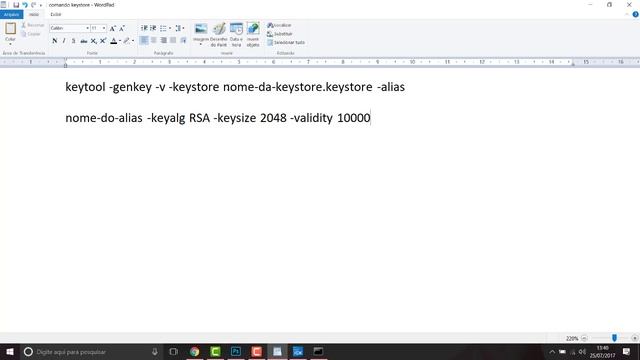The height and width of the screenshot is (360, 640).
Task: Find text with Localizar
Action: click(x=280, y=25)
